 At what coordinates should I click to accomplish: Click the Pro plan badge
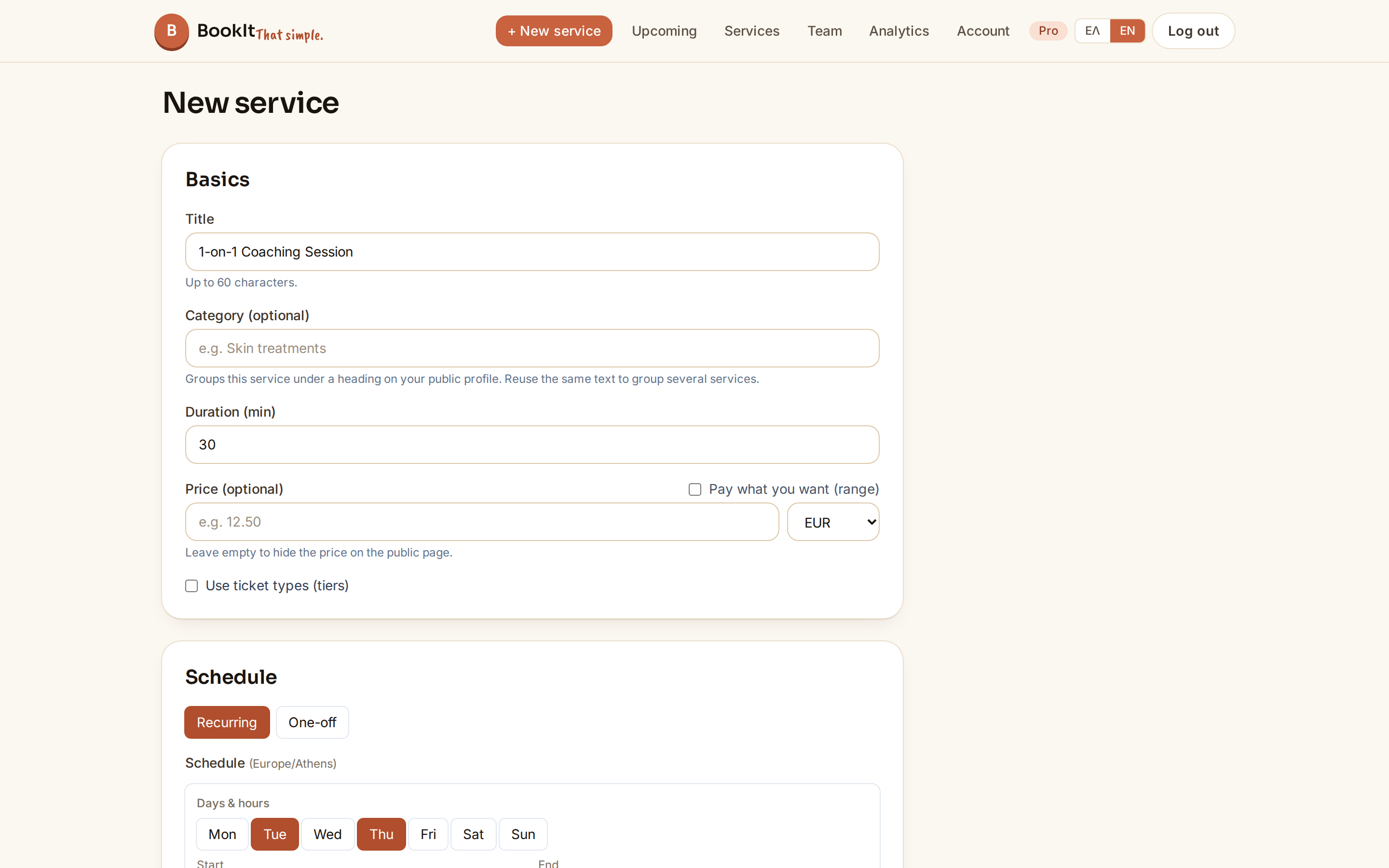coord(1048,31)
